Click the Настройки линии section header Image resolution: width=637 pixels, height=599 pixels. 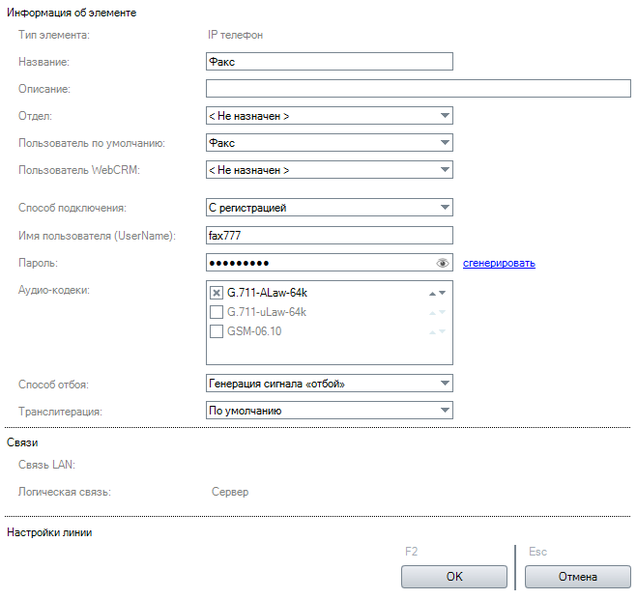pos(50,532)
